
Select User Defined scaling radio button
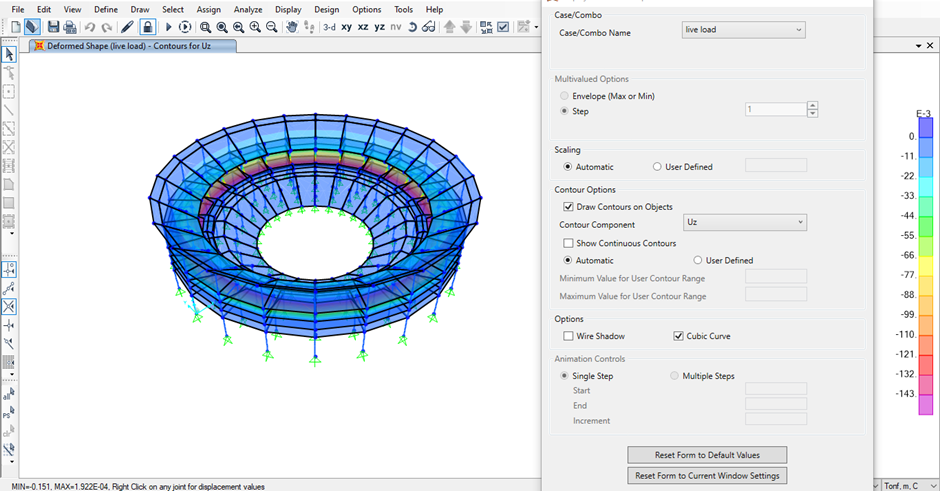(x=657, y=167)
